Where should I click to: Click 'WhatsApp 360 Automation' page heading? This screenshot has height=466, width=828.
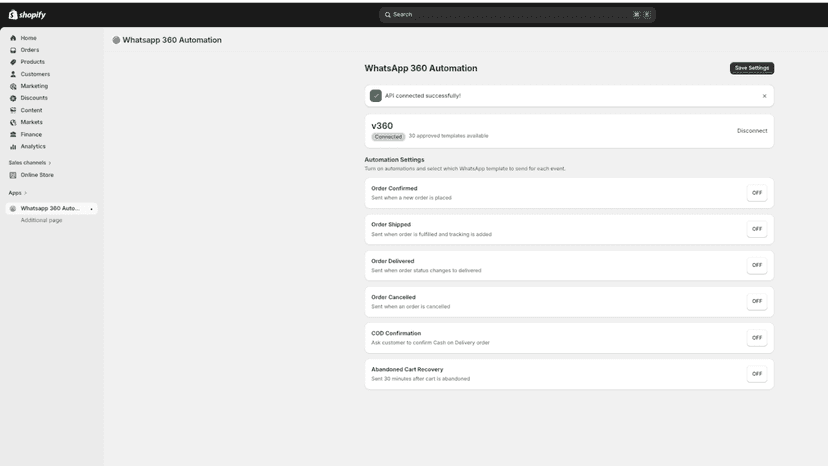coord(421,68)
